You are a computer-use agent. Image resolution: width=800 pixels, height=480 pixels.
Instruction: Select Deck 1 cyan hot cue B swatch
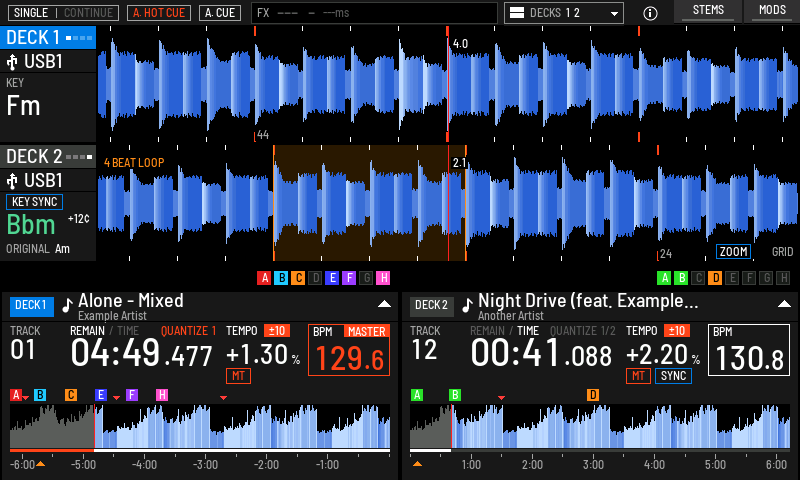281,277
